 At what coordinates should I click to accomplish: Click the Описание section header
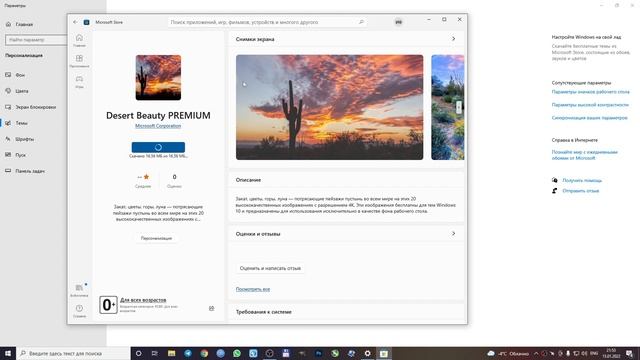click(x=248, y=180)
